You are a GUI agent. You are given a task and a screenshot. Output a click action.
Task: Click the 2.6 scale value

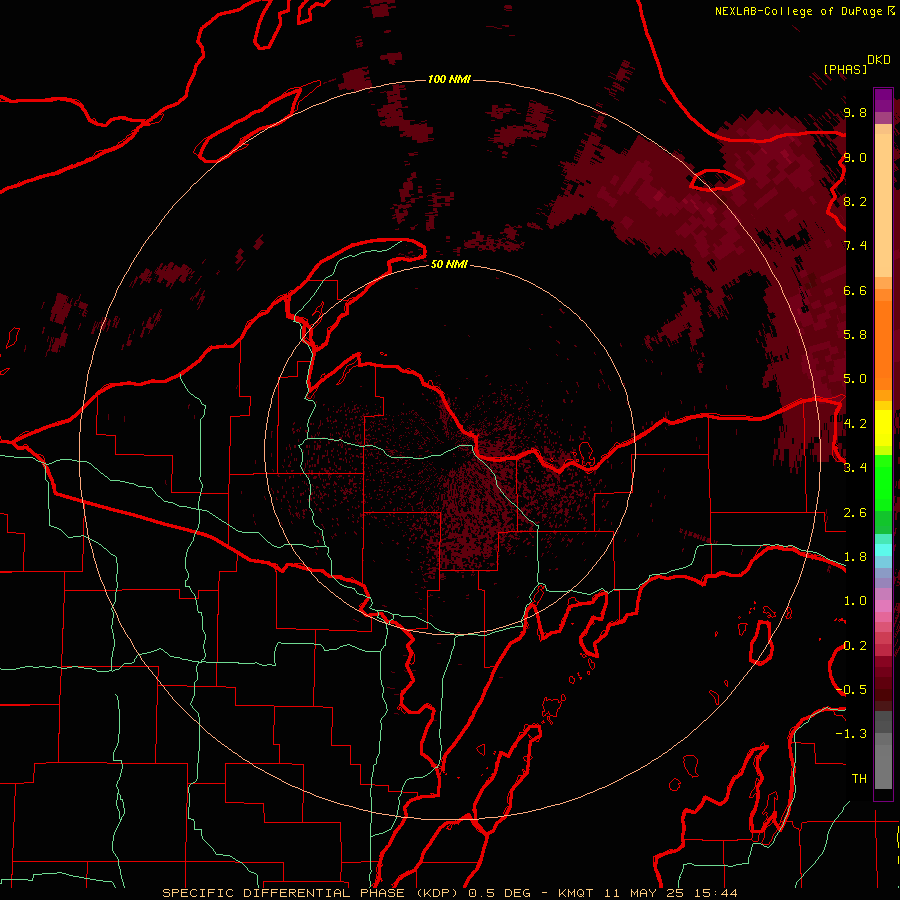pyautogui.click(x=855, y=513)
